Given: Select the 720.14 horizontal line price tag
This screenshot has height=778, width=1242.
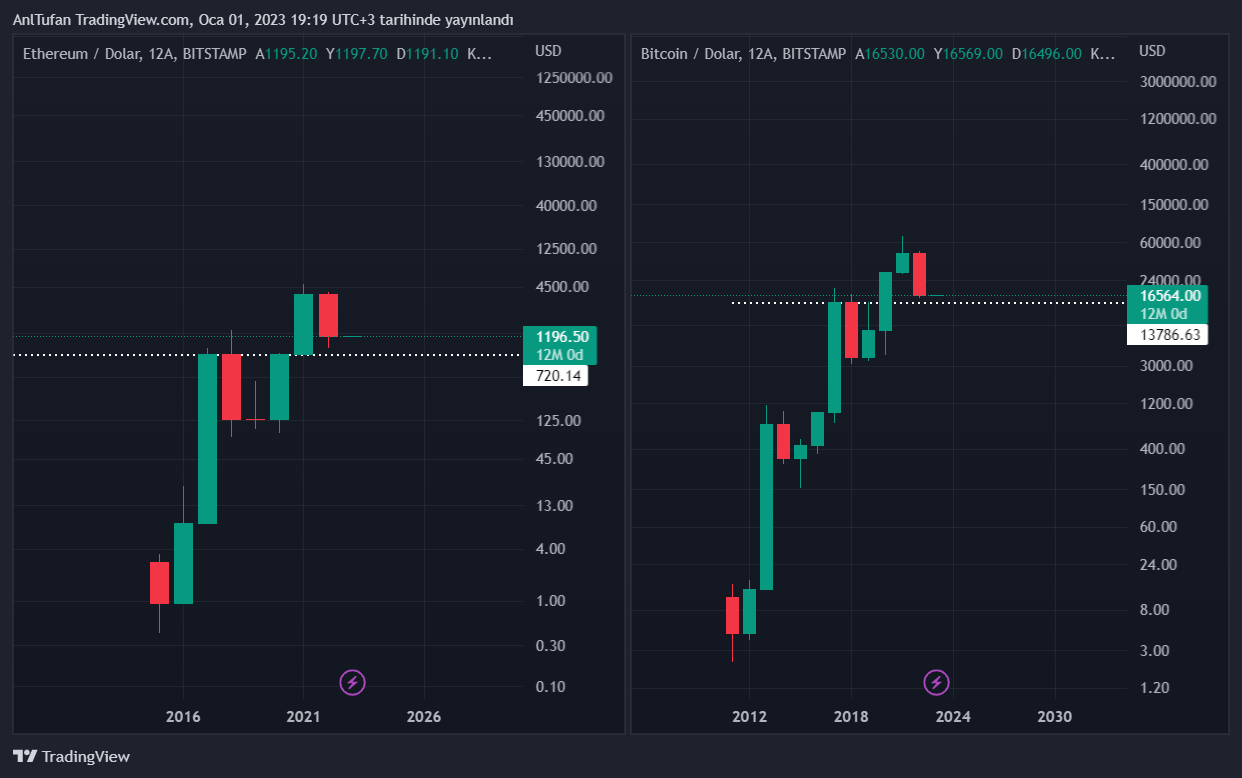Looking at the screenshot, I should (555, 376).
